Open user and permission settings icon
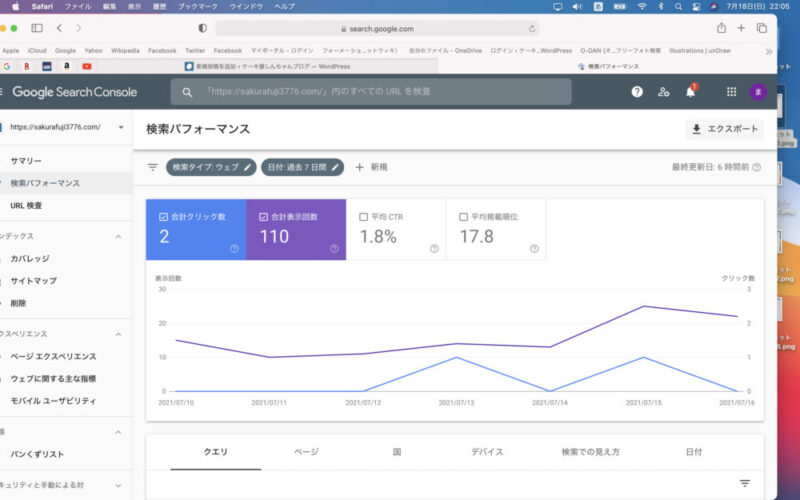 pyautogui.click(x=663, y=92)
